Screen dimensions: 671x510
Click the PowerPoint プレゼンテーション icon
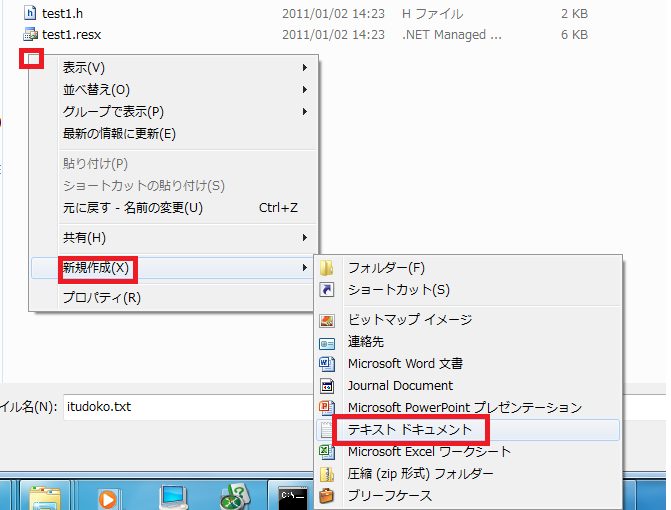(x=326, y=408)
